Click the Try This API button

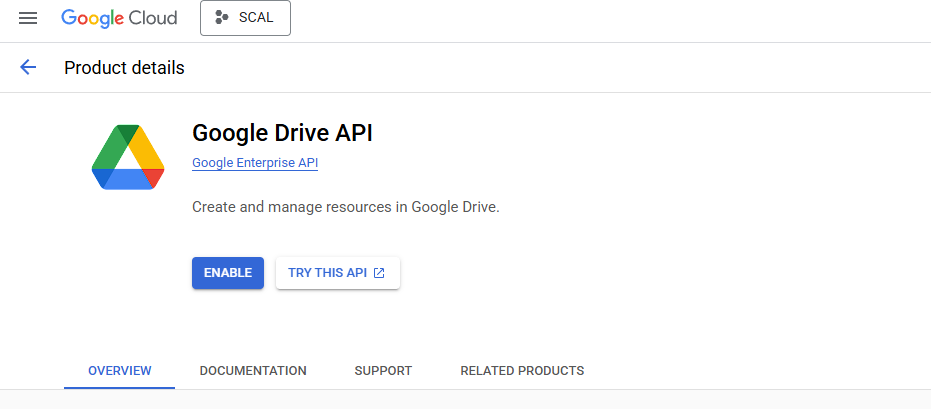tap(337, 273)
